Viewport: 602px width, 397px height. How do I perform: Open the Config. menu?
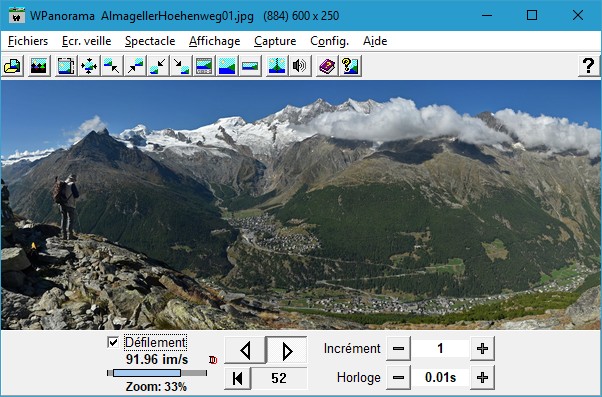pyautogui.click(x=329, y=41)
